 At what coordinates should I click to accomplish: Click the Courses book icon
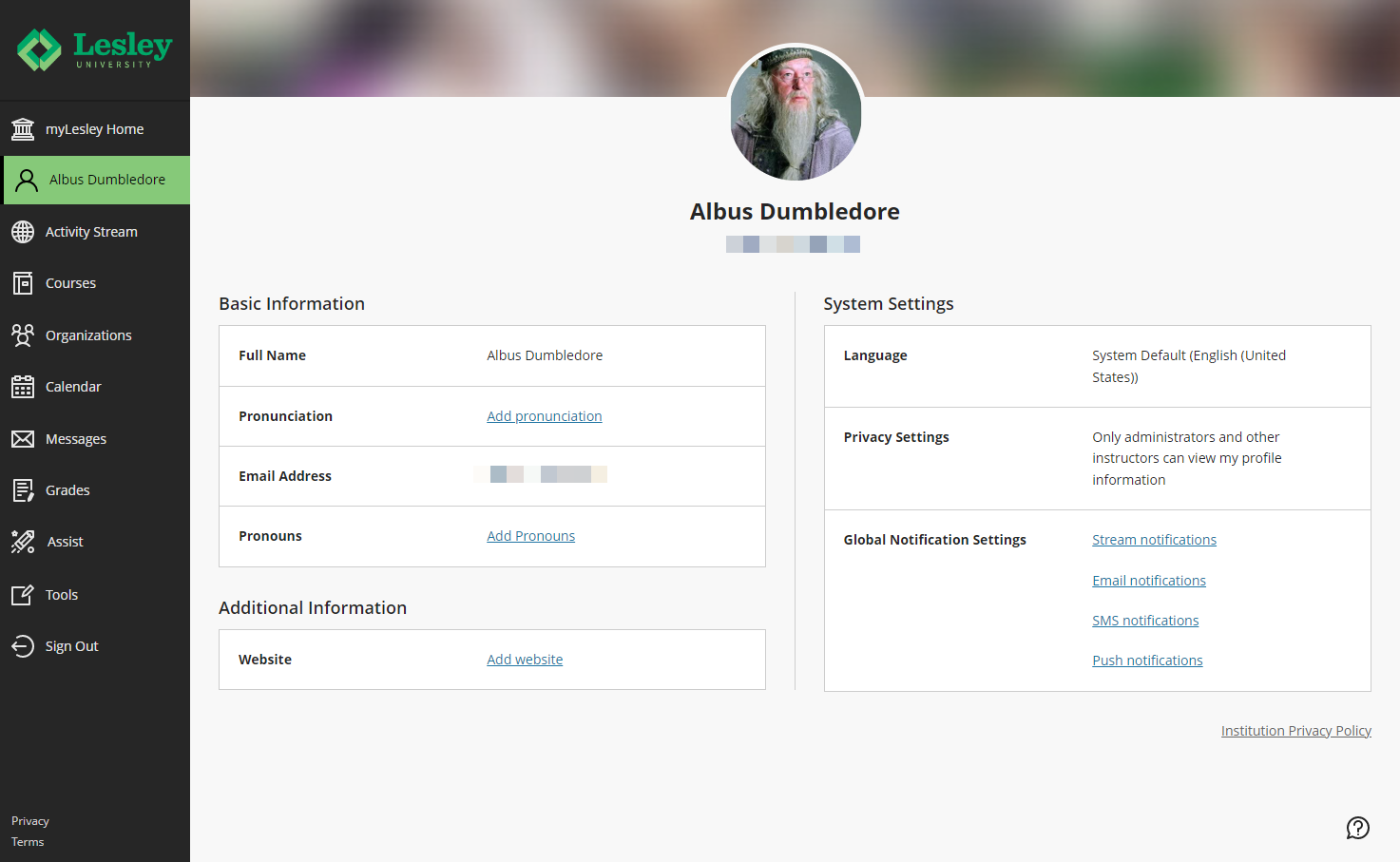pyautogui.click(x=23, y=283)
